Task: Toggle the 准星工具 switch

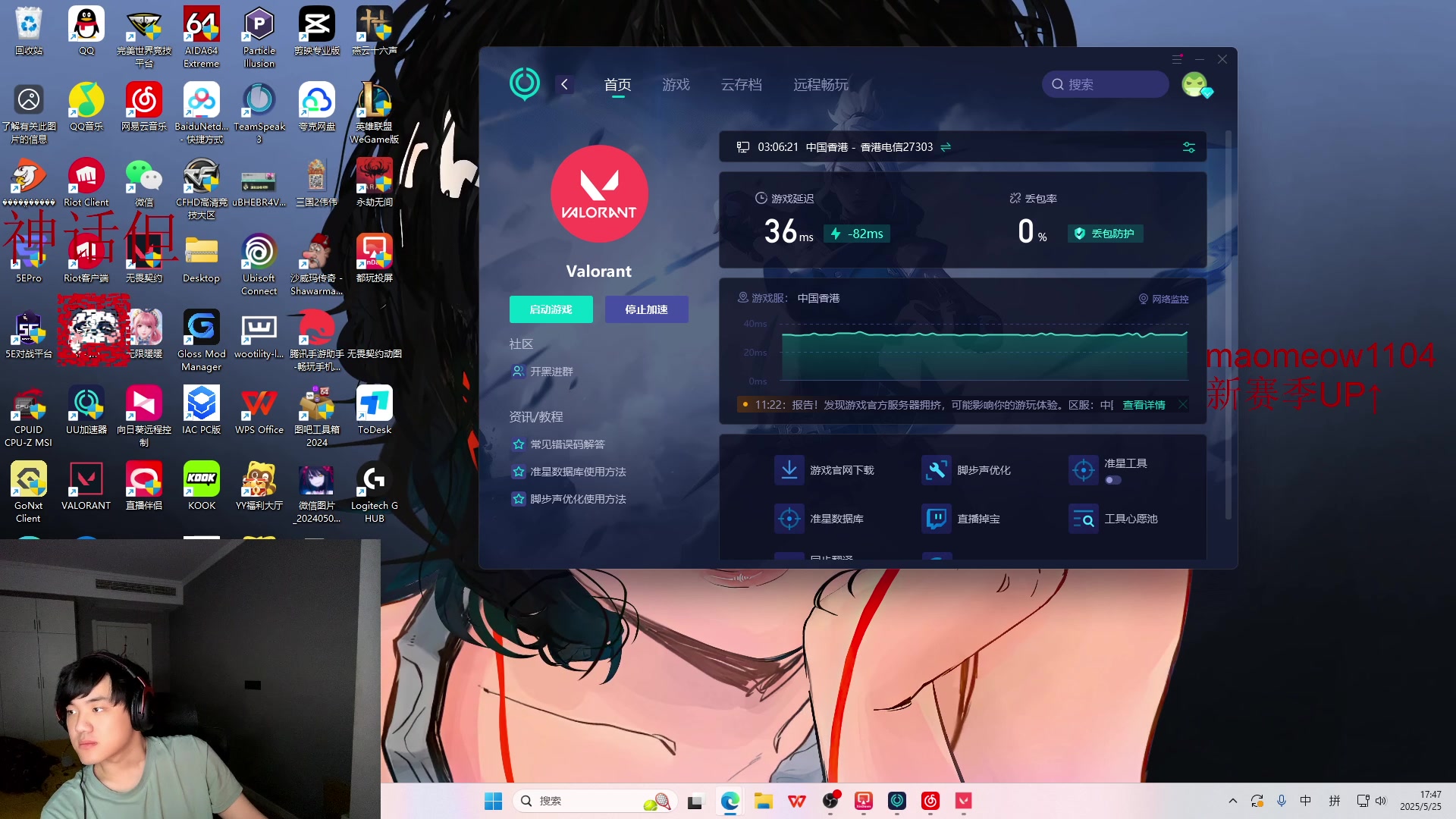Action: [x=1112, y=480]
